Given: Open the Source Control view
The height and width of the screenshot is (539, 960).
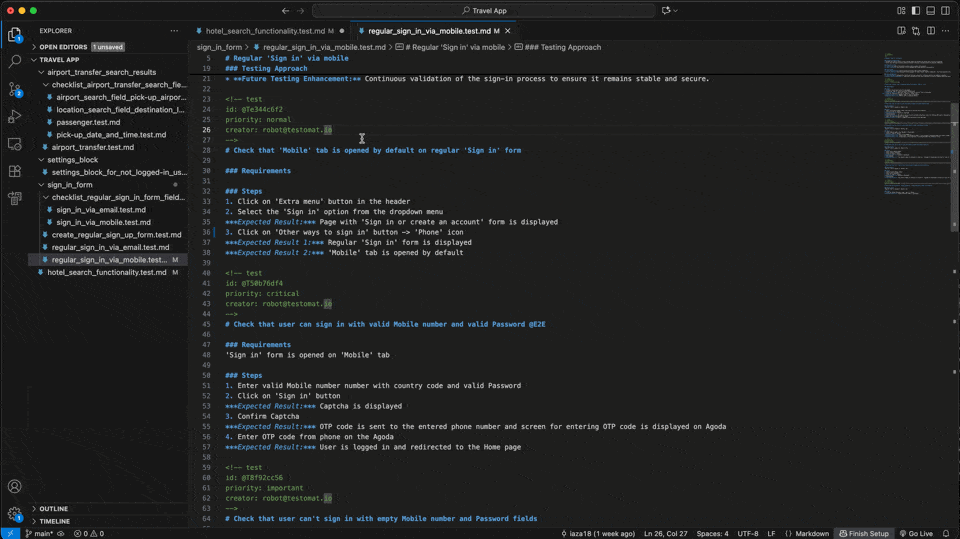Looking at the screenshot, I should (15, 89).
